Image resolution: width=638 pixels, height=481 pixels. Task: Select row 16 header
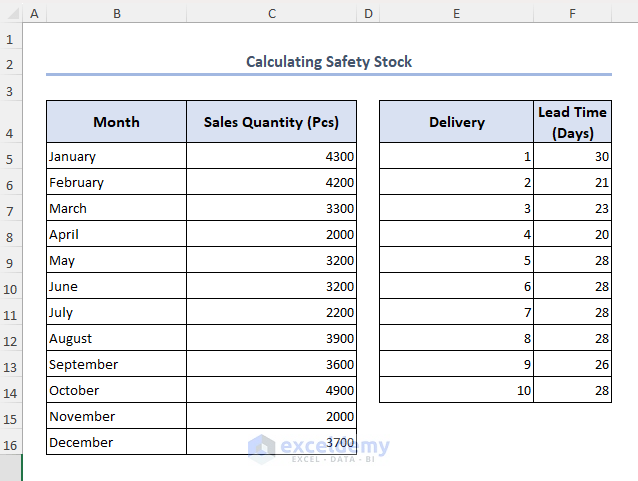[x=11, y=443]
